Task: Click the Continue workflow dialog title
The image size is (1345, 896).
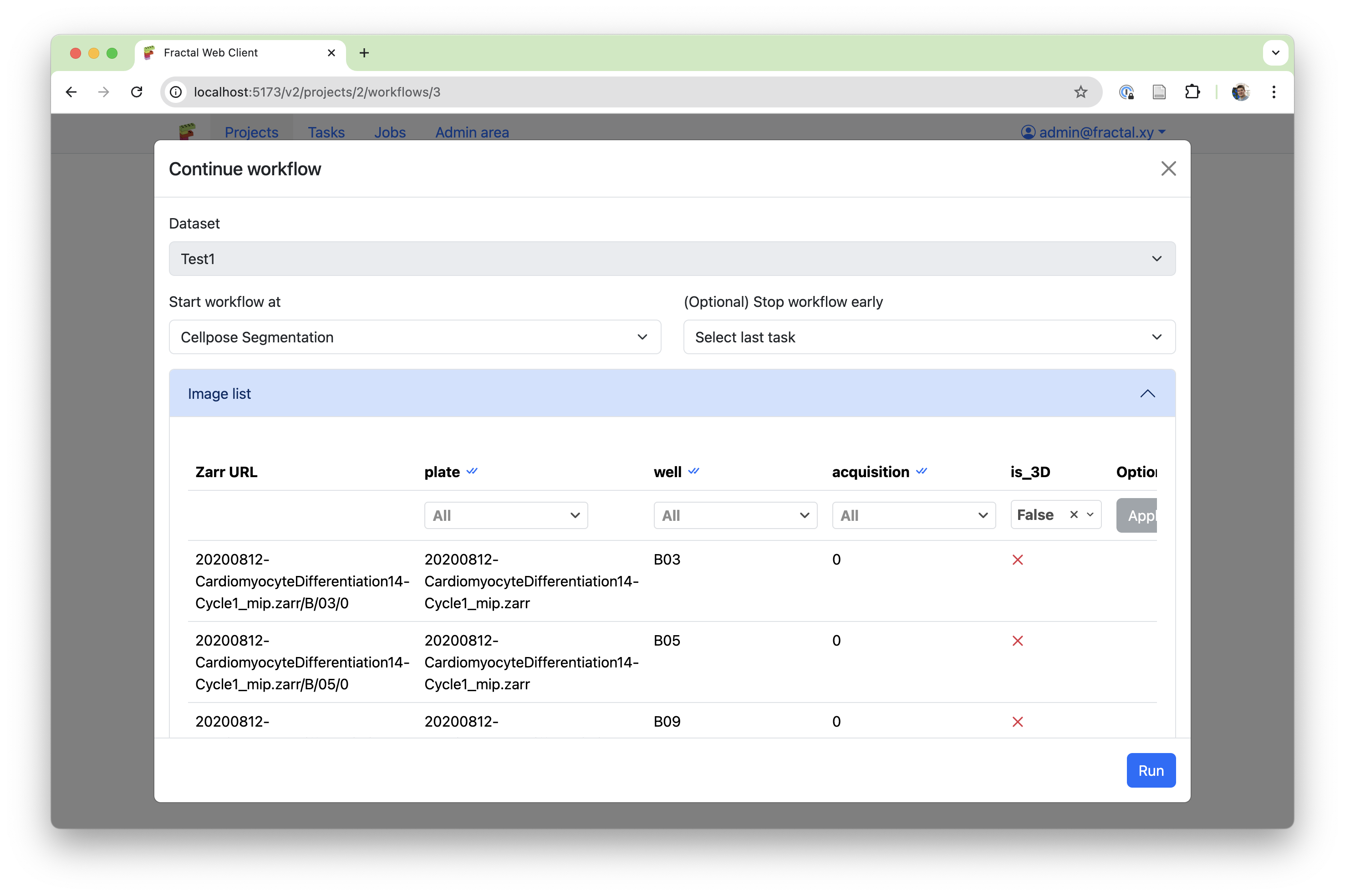Action: 245,169
